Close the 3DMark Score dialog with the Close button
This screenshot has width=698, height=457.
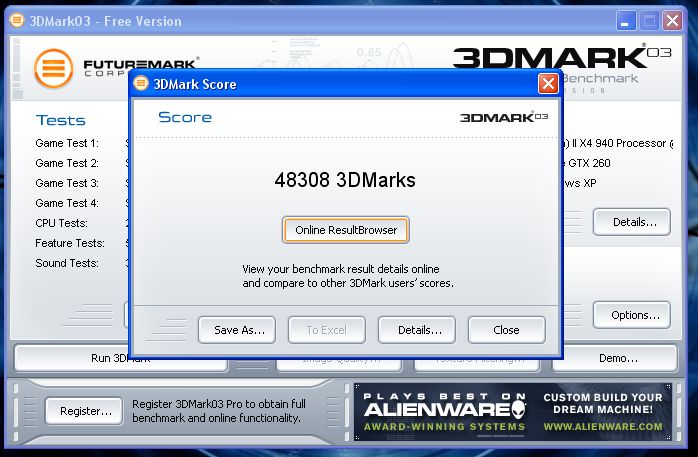click(507, 330)
